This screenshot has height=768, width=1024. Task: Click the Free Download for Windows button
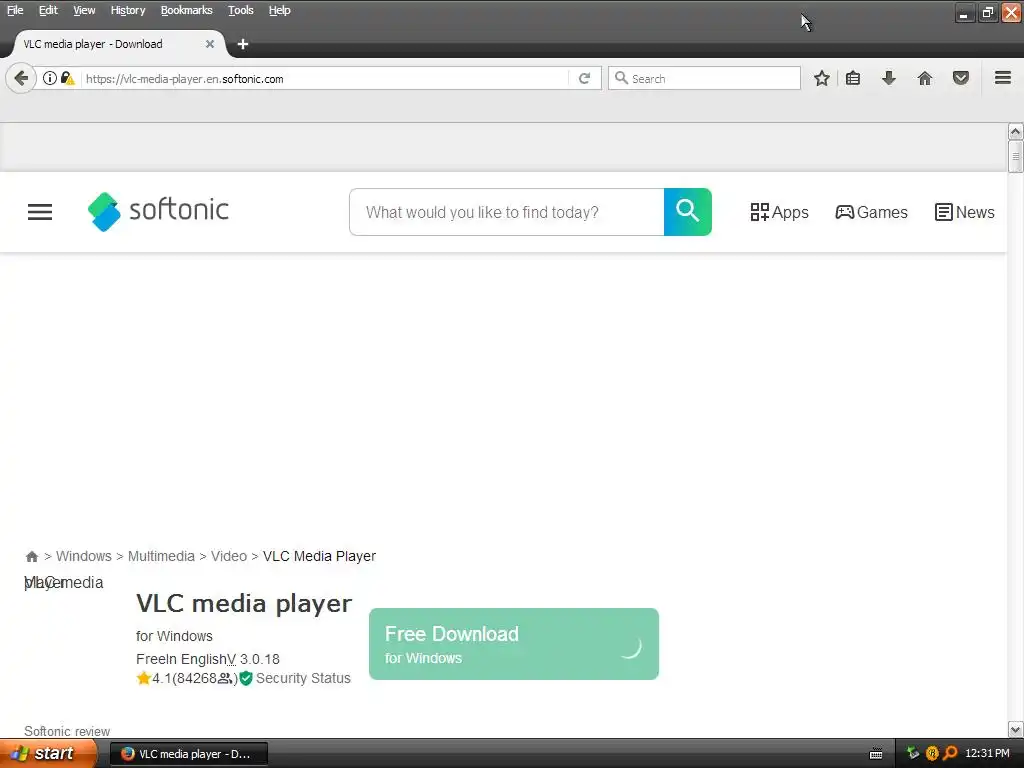pos(514,644)
